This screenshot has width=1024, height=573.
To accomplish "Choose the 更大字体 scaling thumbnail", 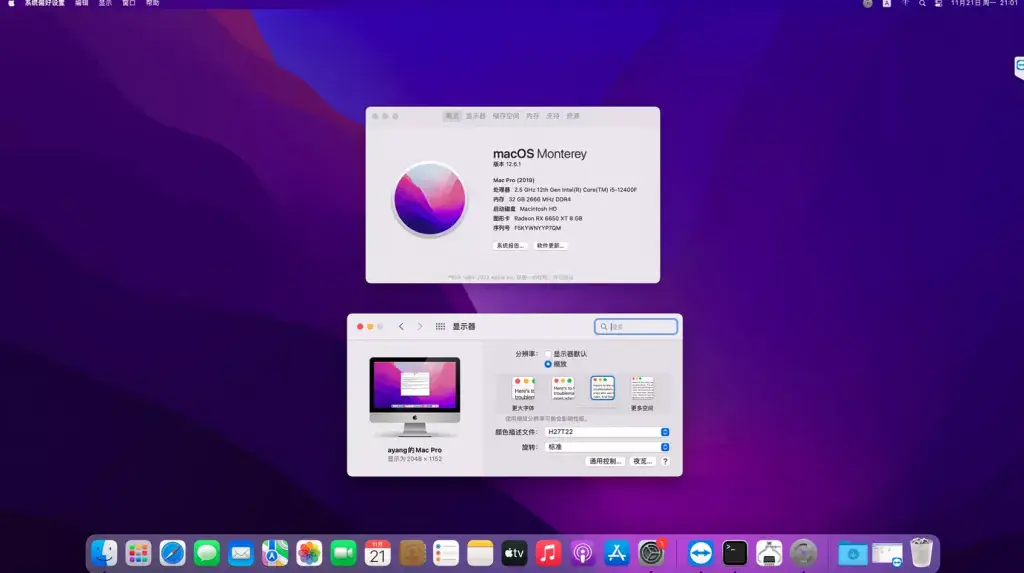I will coord(523,389).
